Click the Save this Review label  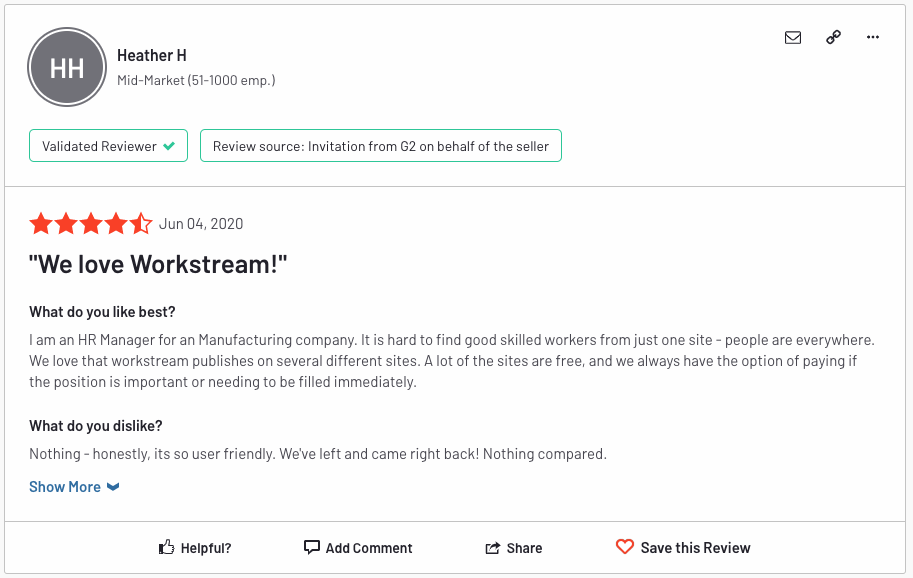point(695,548)
